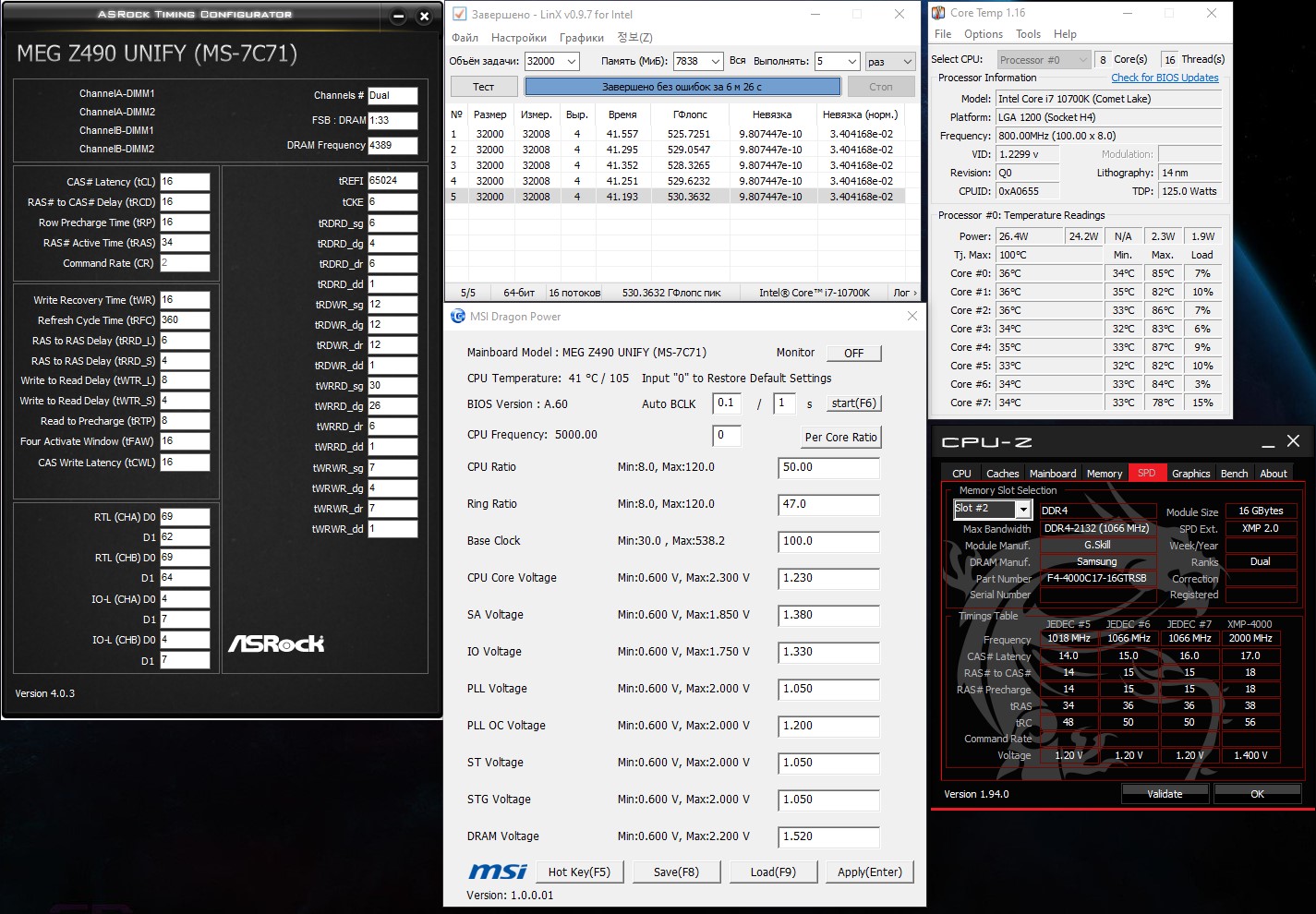Click the OK button in CPU-Z

coord(1257,793)
